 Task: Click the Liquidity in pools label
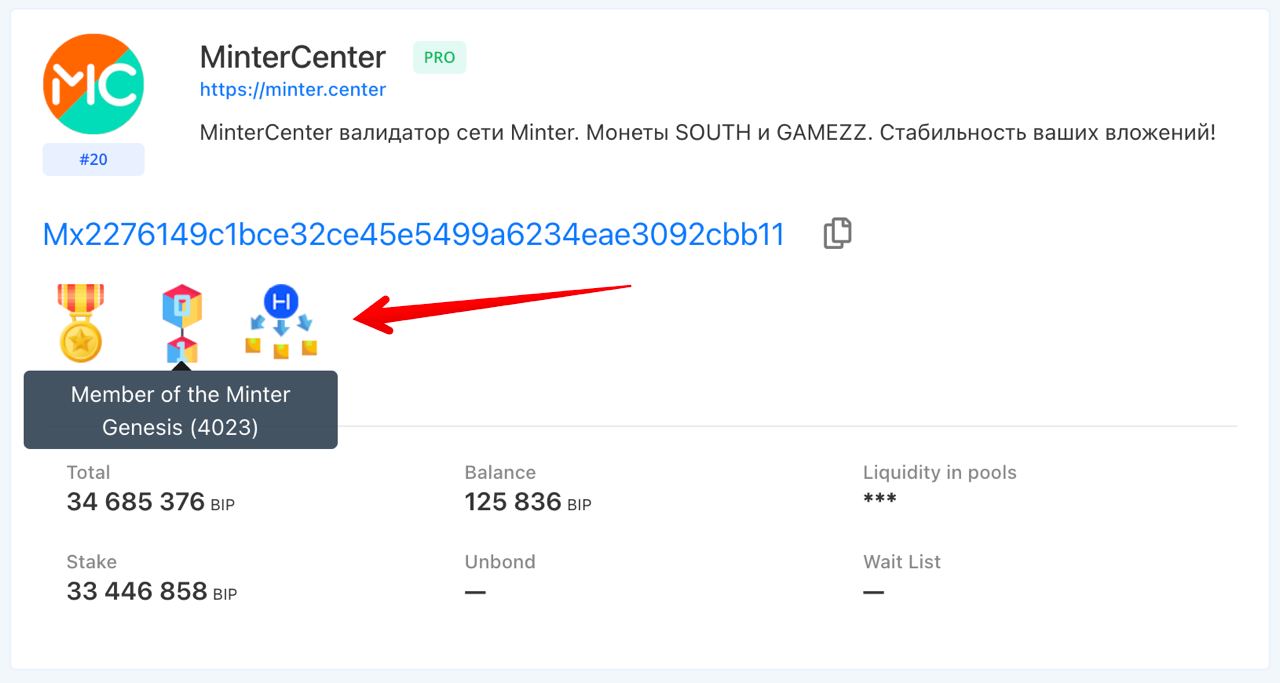click(940, 472)
